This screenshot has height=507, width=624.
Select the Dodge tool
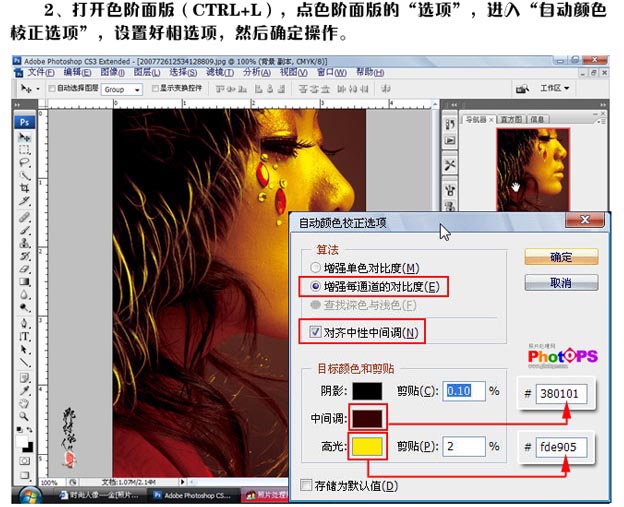click(x=24, y=307)
